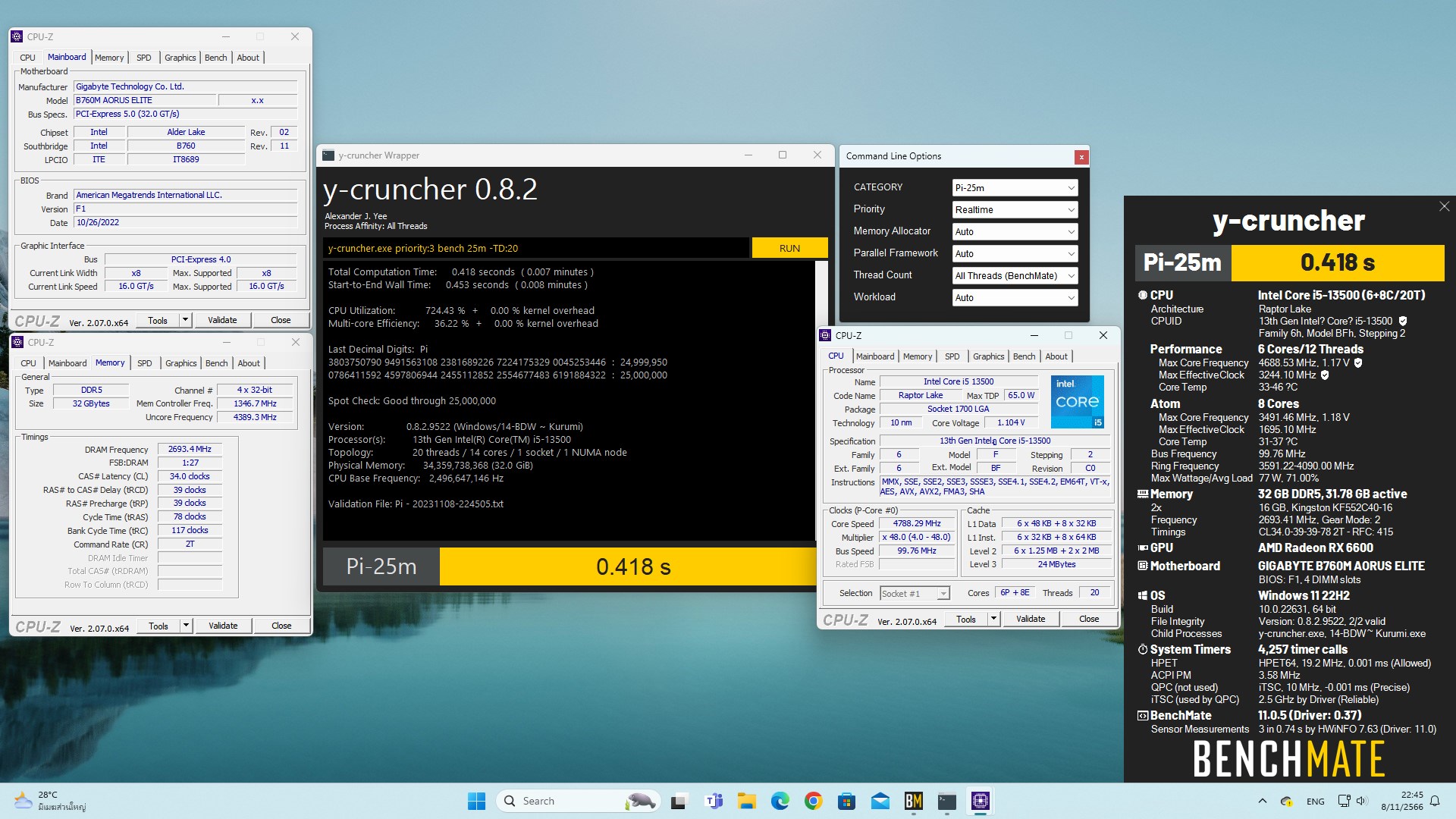The image size is (1456, 819).
Task: Open the weather widget showing 28°C
Action: [51, 801]
